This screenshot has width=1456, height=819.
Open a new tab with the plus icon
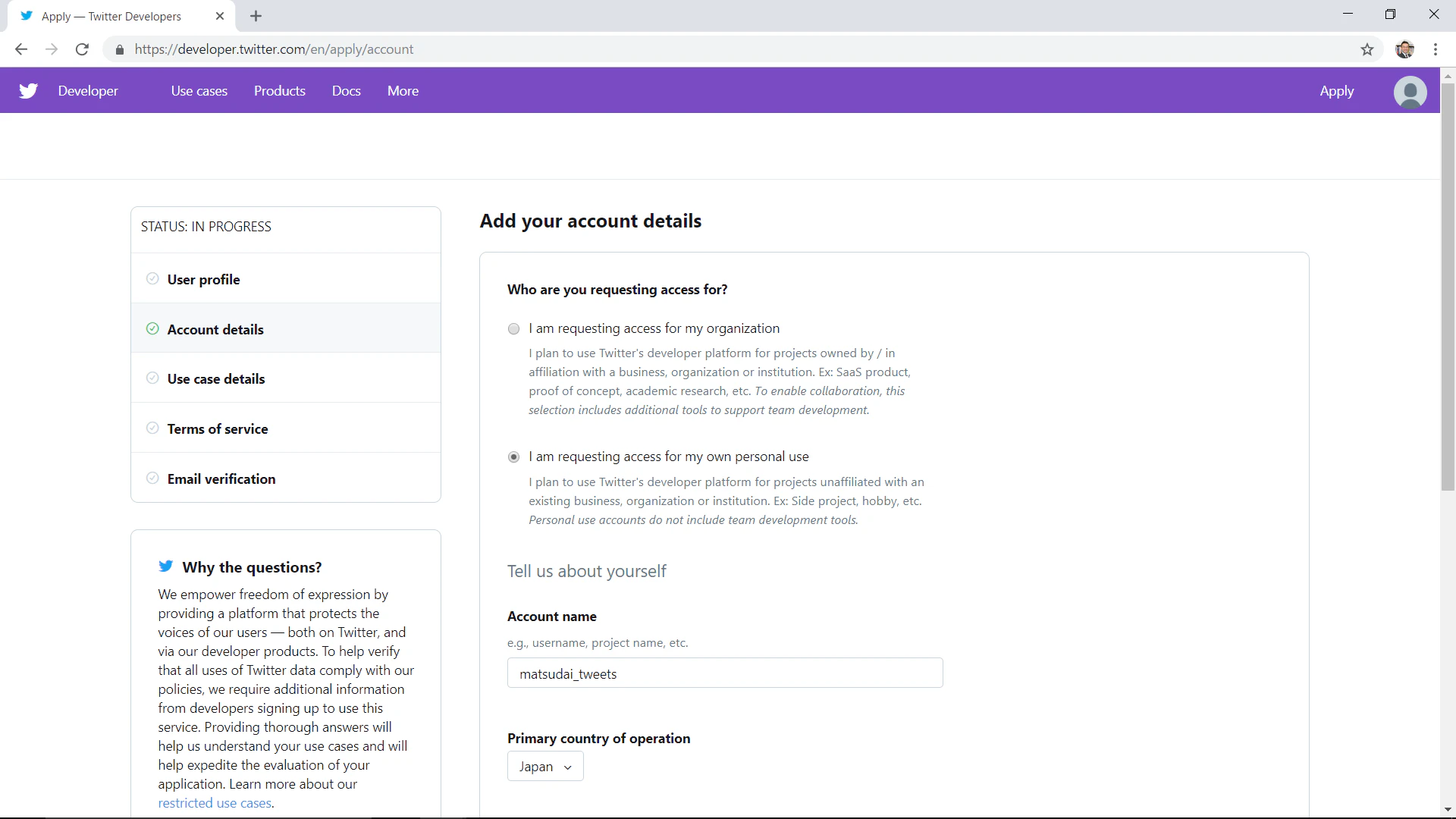[x=256, y=16]
